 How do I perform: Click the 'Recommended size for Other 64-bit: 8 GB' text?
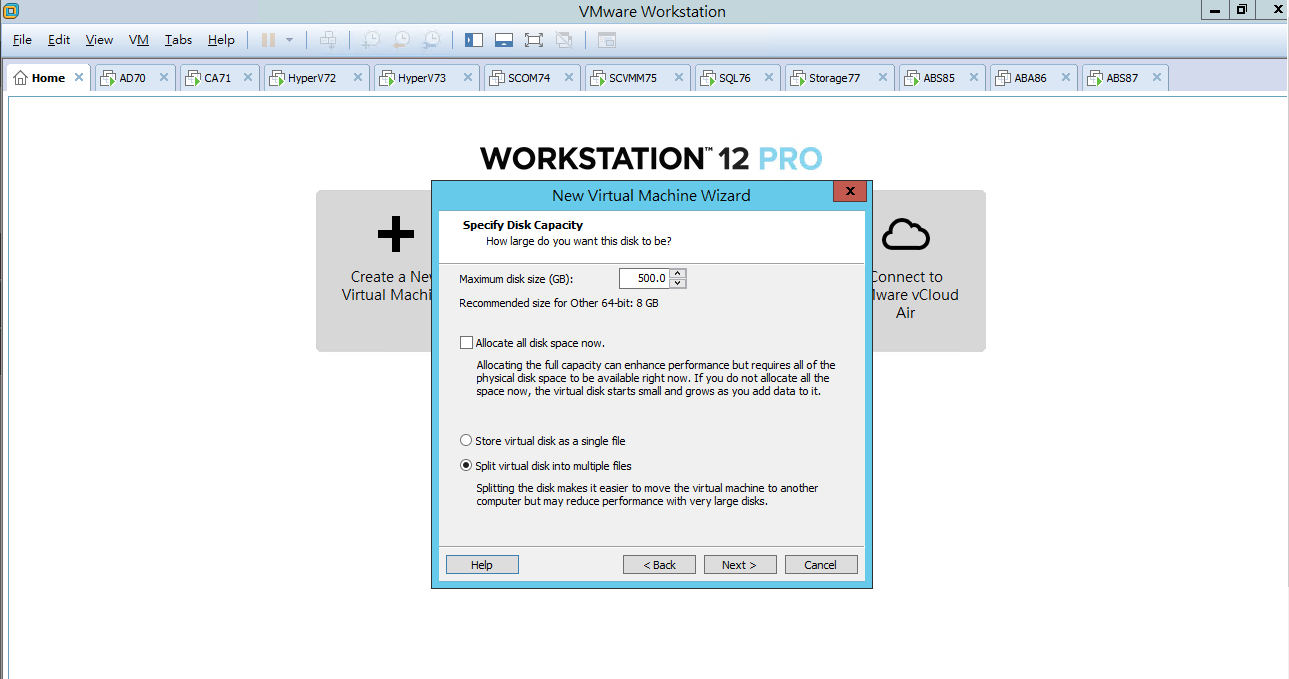coord(559,303)
